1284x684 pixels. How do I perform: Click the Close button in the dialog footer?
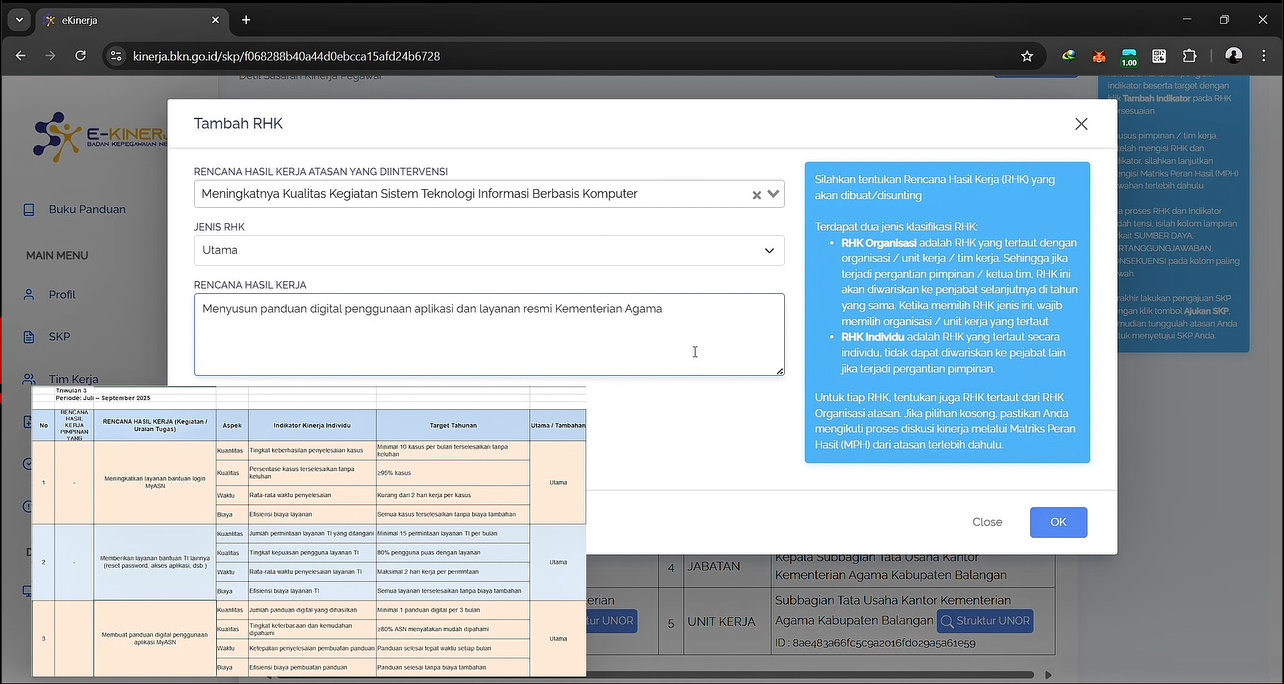(x=986, y=522)
